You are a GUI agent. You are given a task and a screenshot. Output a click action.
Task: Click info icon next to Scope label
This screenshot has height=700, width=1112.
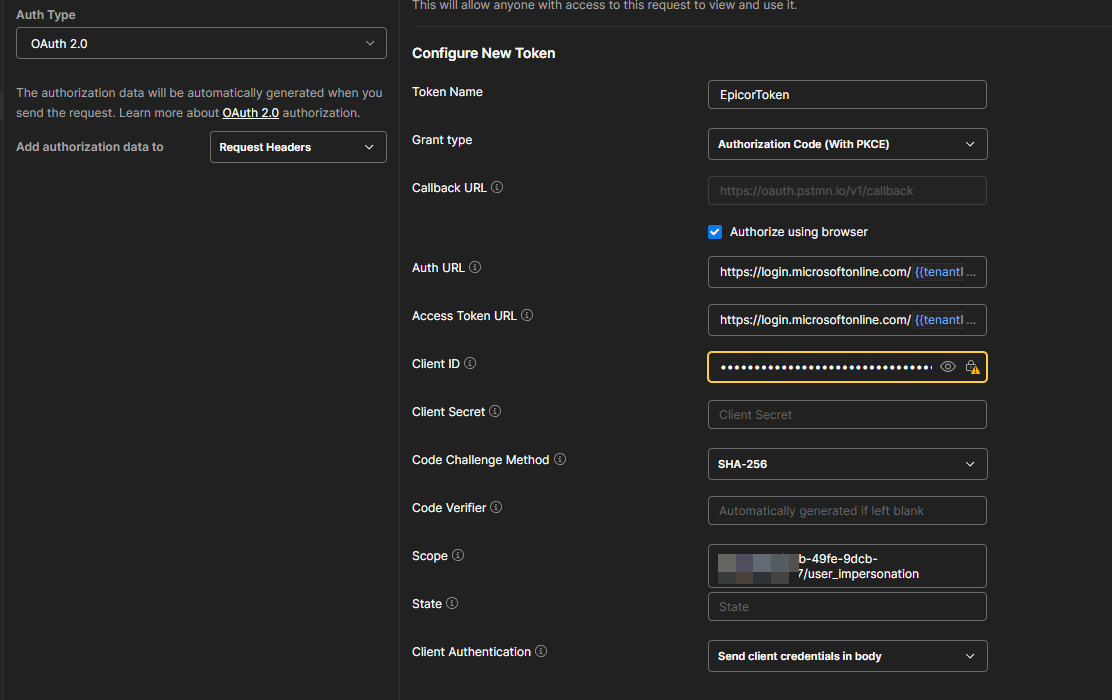[458, 556]
